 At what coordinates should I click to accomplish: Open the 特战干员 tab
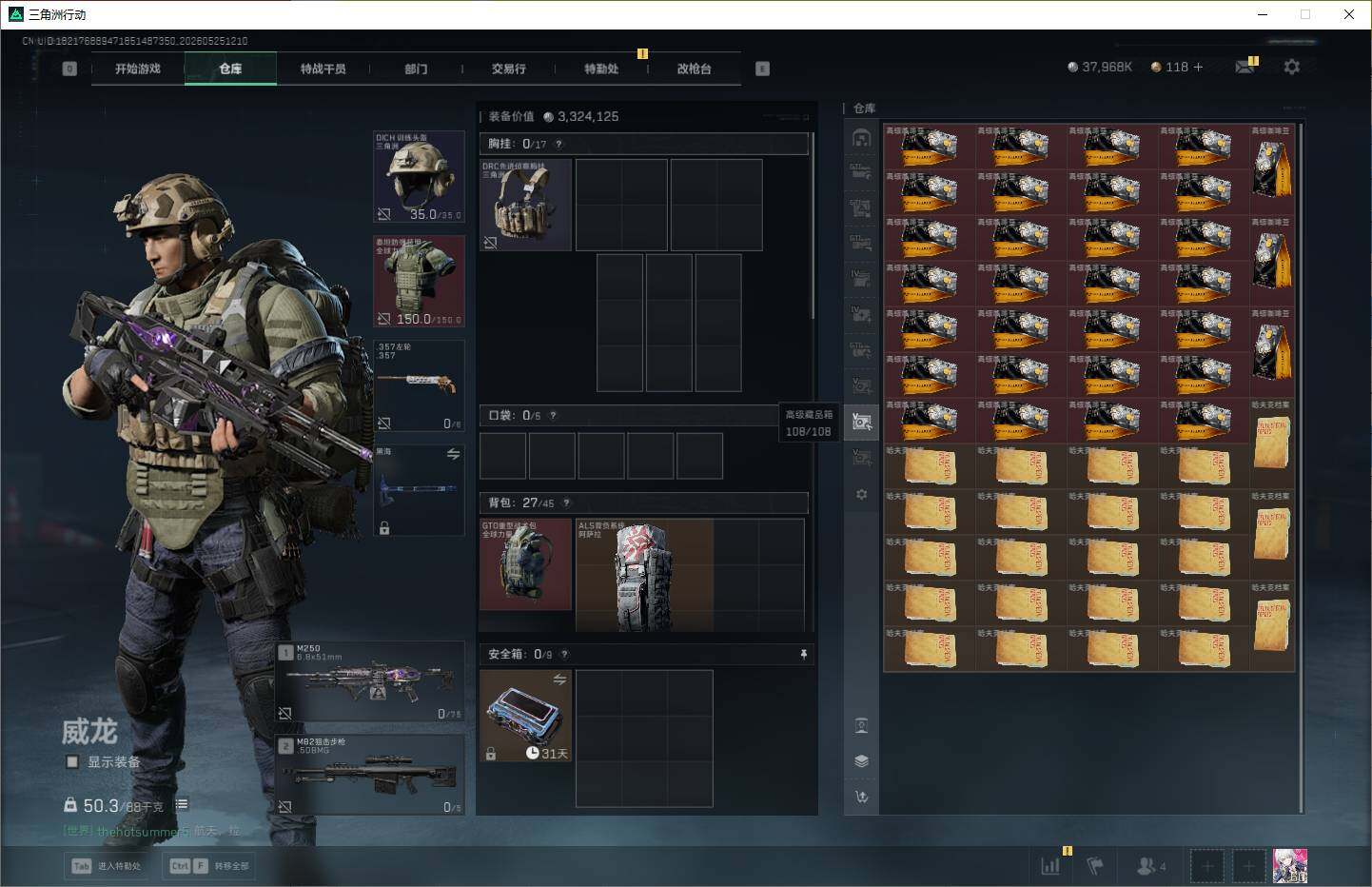323,69
